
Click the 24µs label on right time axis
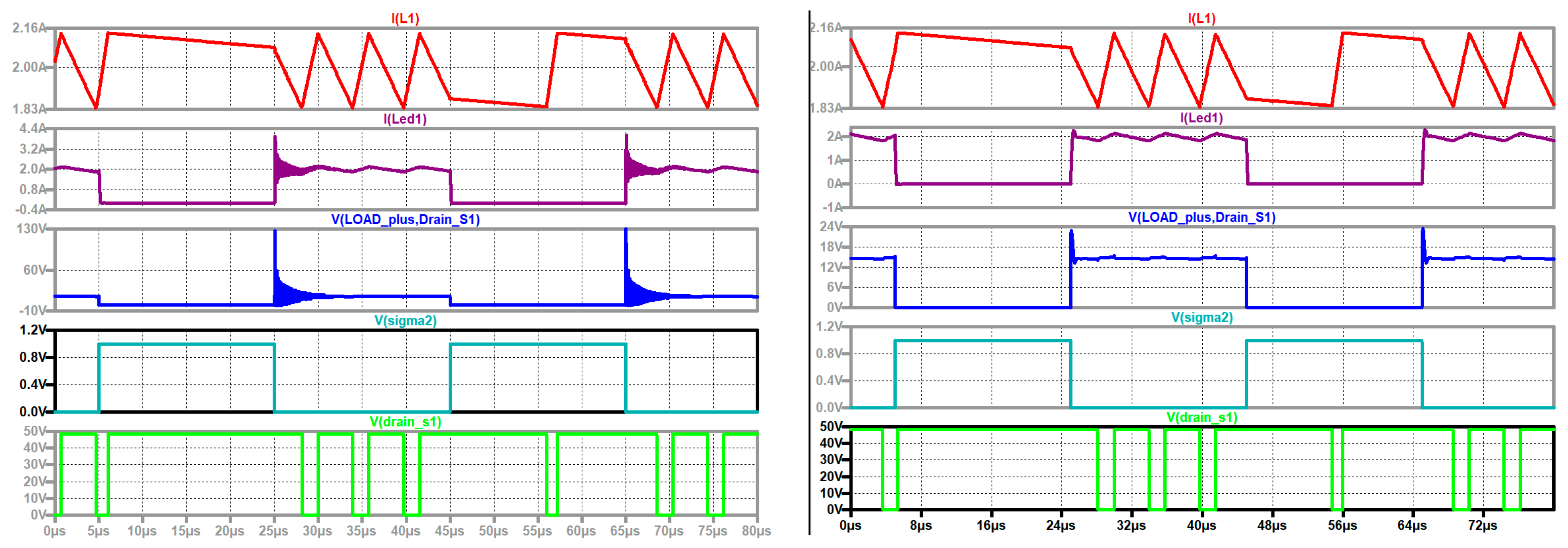point(1061,525)
